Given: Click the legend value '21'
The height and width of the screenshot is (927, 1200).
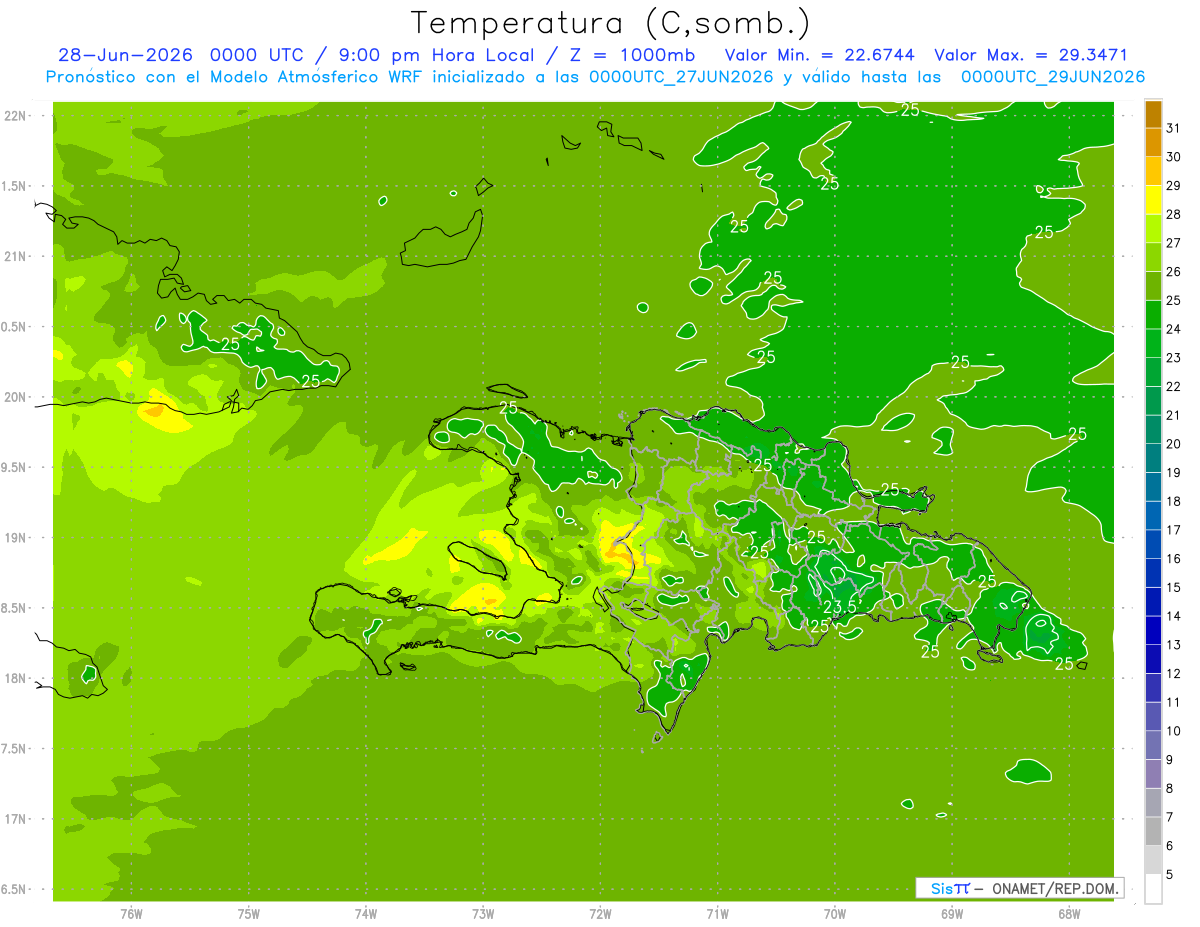Looking at the screenshot, I should pyautogui.click(x=1173, y=415).
